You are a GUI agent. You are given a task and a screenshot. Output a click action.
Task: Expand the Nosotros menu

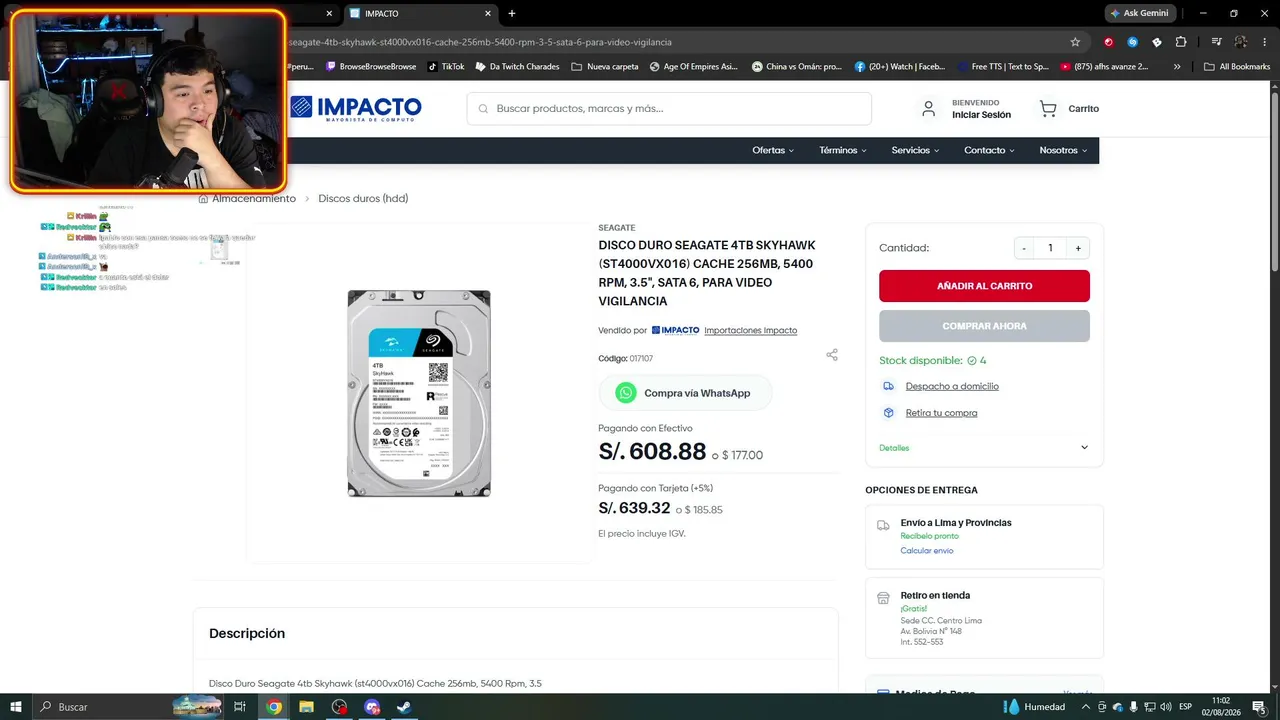pos(1063,150)
